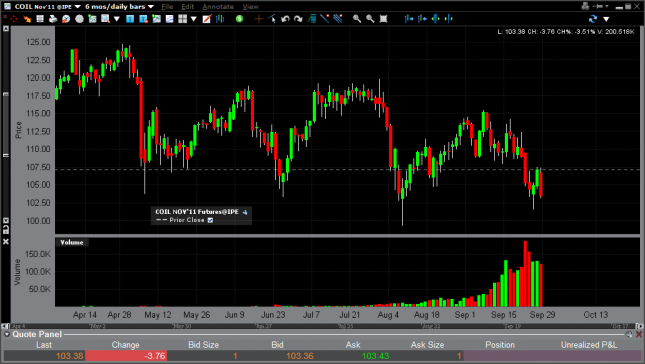Click the green-blue annotation panel icon

312,19
